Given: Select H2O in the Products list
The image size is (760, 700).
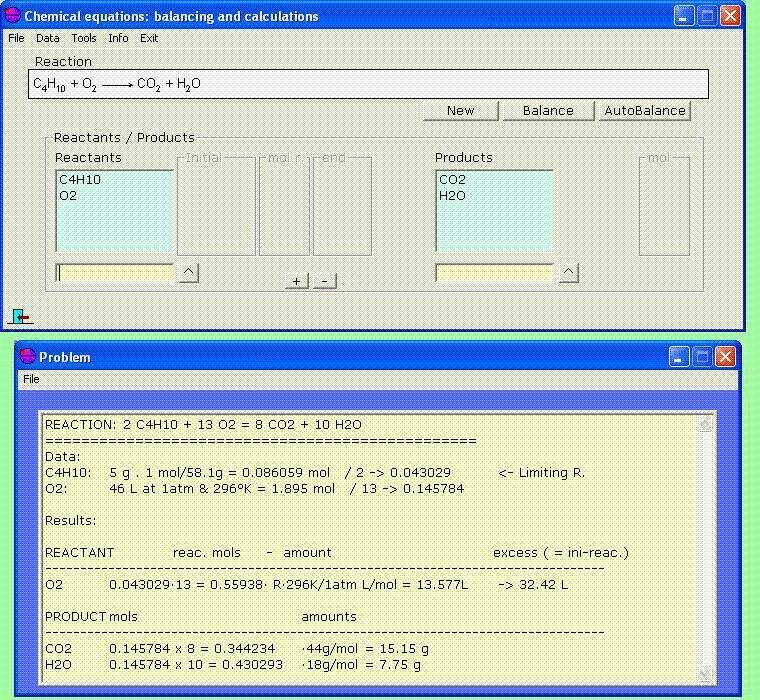Looking at the screenshot, I should point(452,196).
